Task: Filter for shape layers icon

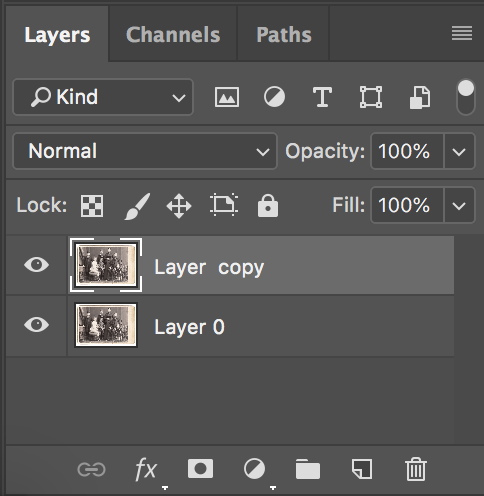Action: click(x=371, y=97)
